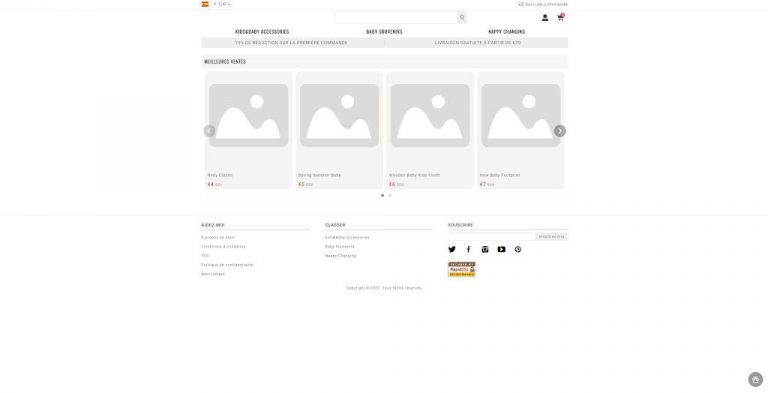The width and height of the screenshot is (768, 393).
Task: Click the search text field
Action: [396, 18]
